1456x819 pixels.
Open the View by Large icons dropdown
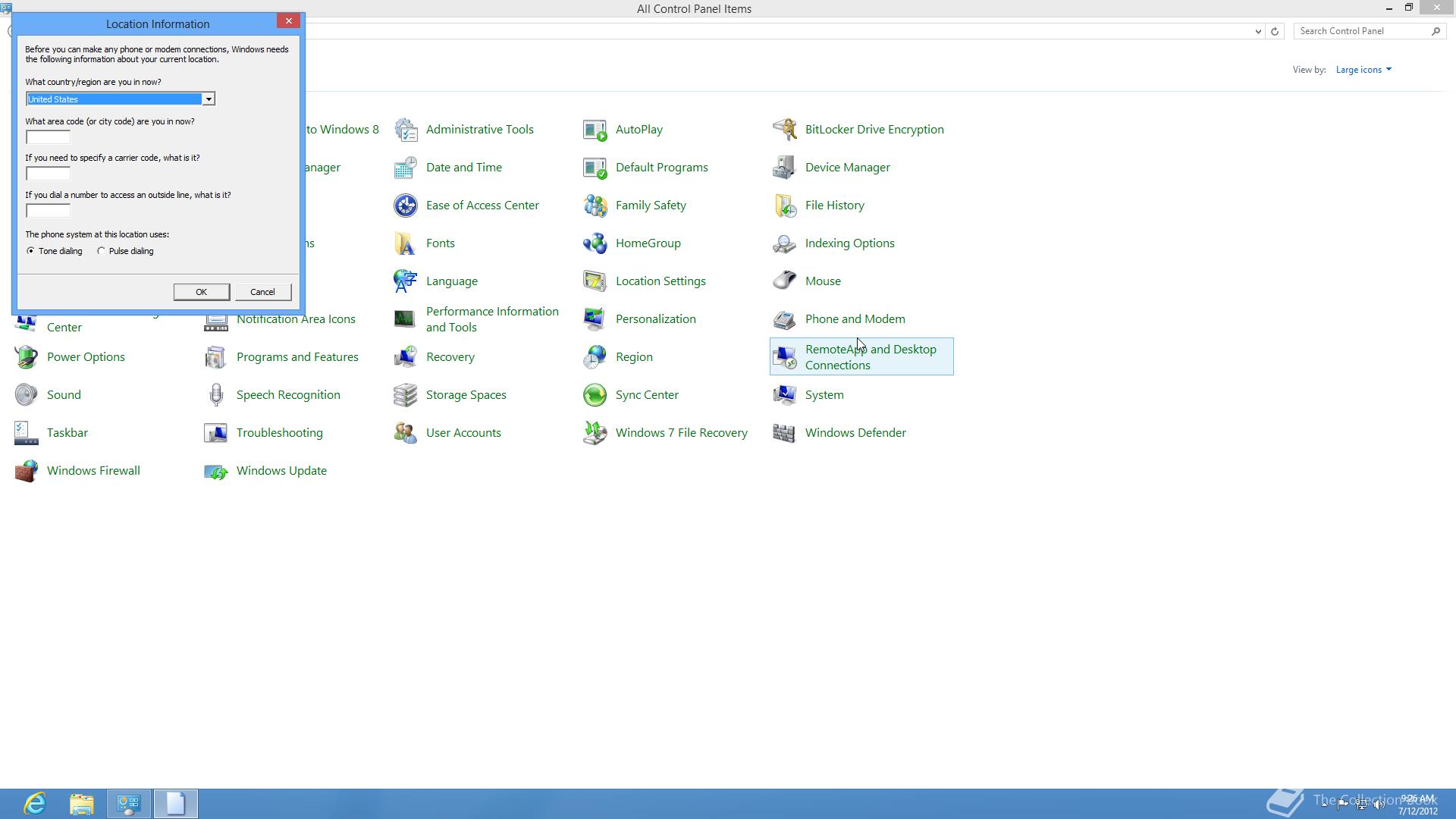click(x=1363, y=70)
